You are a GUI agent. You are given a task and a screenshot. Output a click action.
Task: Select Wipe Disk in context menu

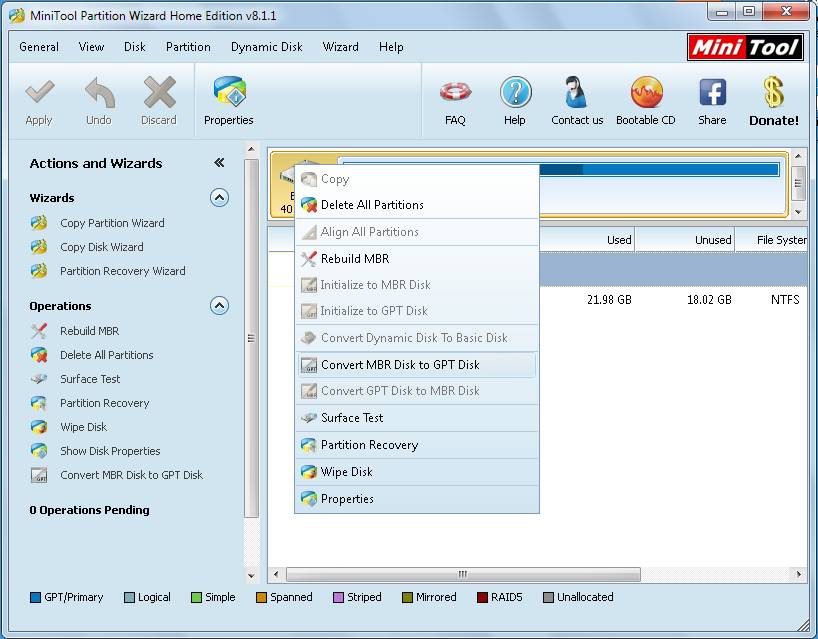pyautogui.click(x=417, y=472)
